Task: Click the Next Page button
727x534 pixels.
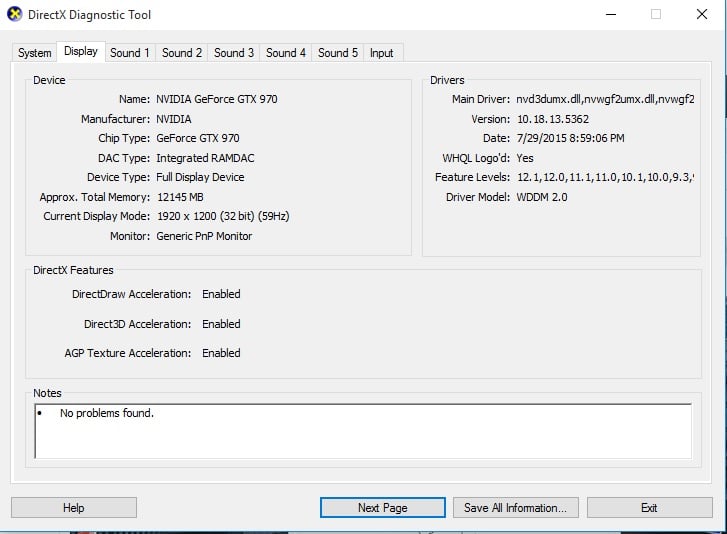Action: click(383, 508)
